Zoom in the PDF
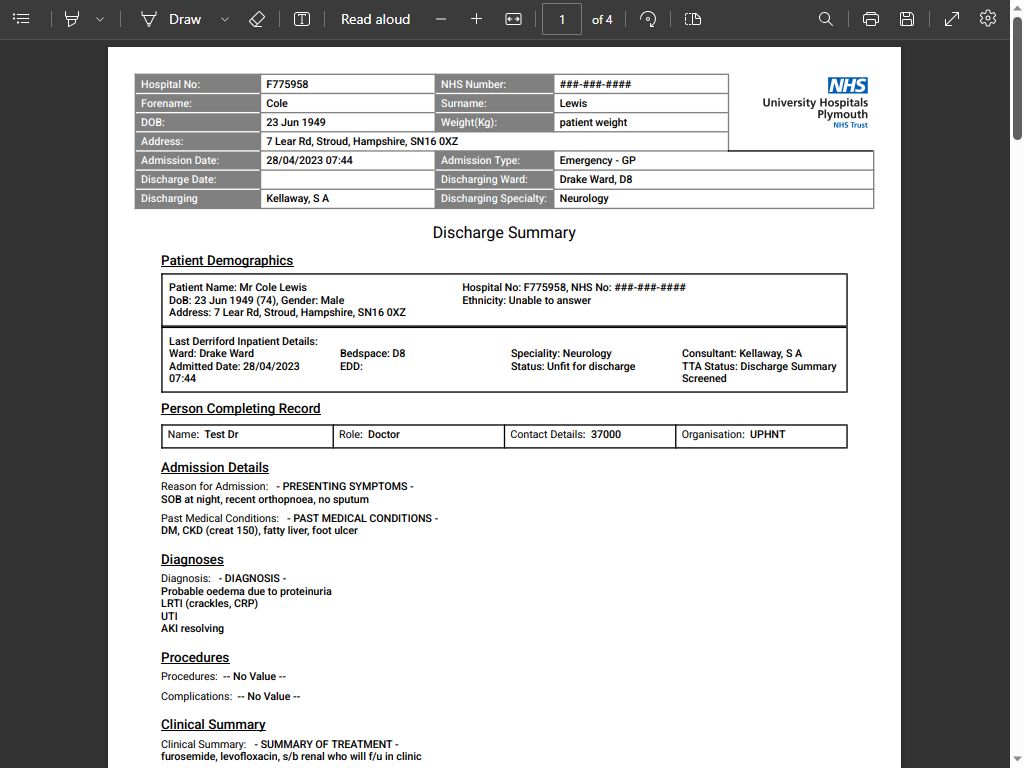 coord(476,19)
